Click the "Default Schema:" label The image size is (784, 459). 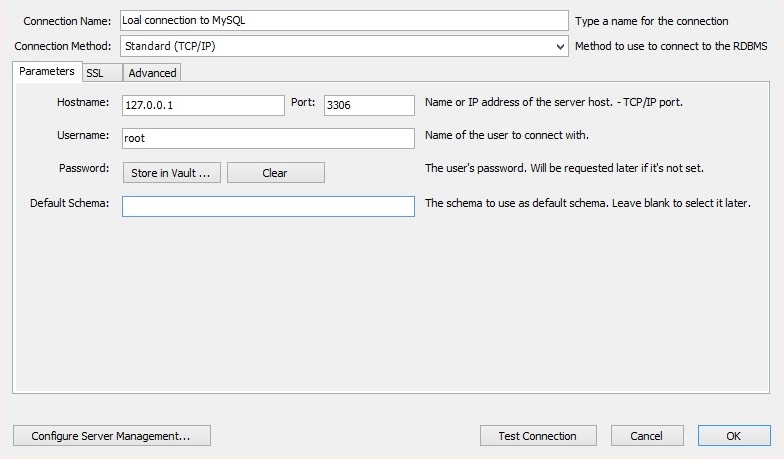tap(70, 203)
